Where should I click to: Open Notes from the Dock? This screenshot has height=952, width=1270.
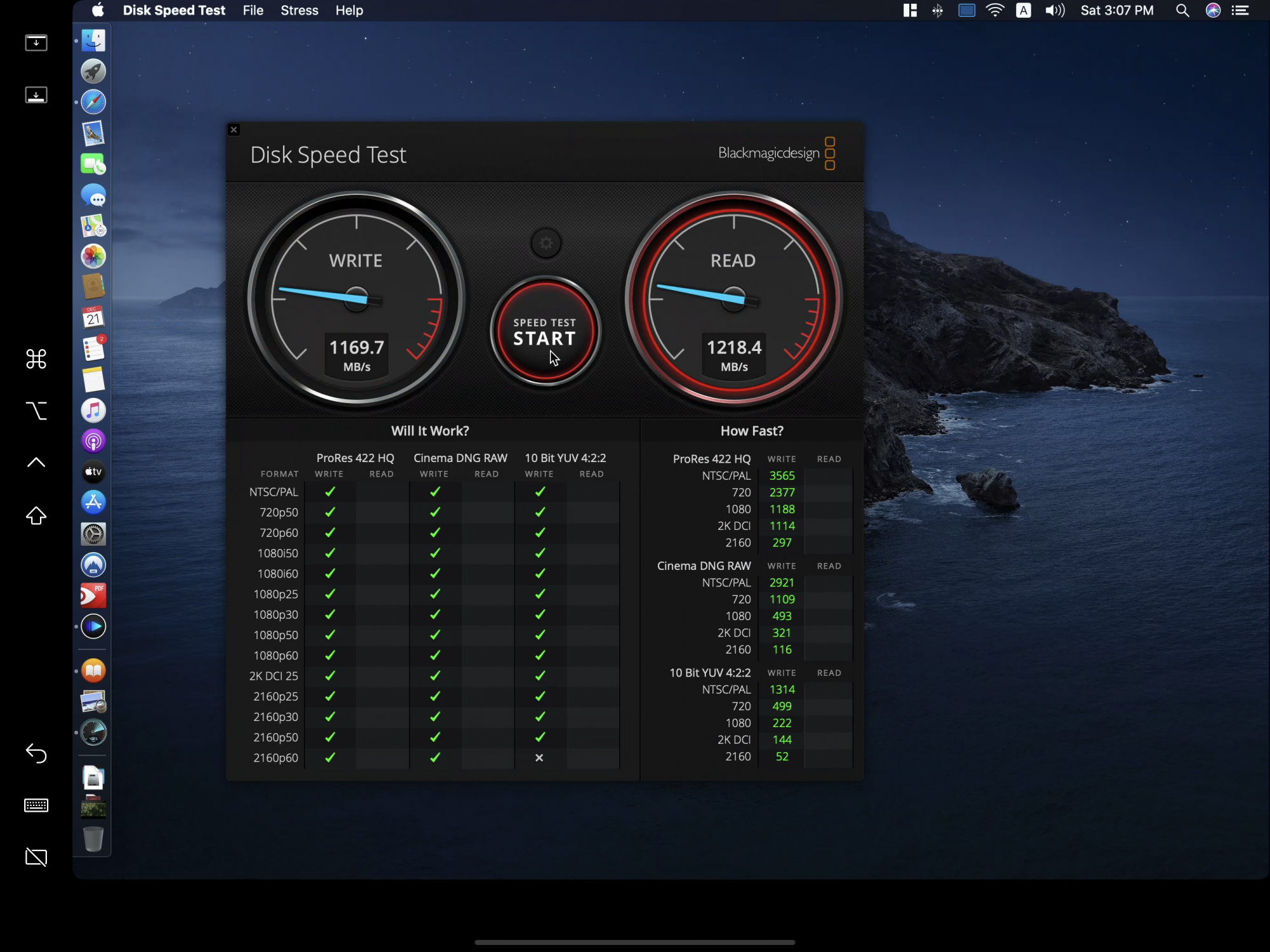(x=93, y=380)
